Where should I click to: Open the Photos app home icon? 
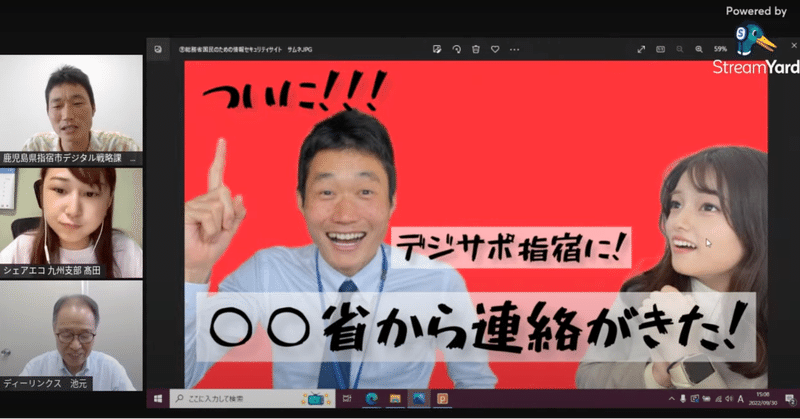[158, 50]
